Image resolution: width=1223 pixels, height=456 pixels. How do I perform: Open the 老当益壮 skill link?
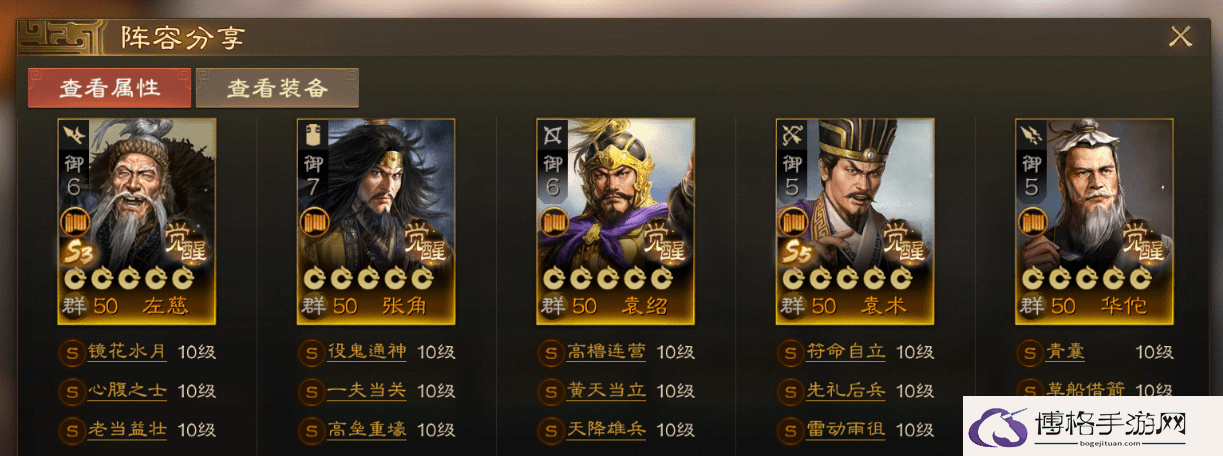click(x=126, y=430)
